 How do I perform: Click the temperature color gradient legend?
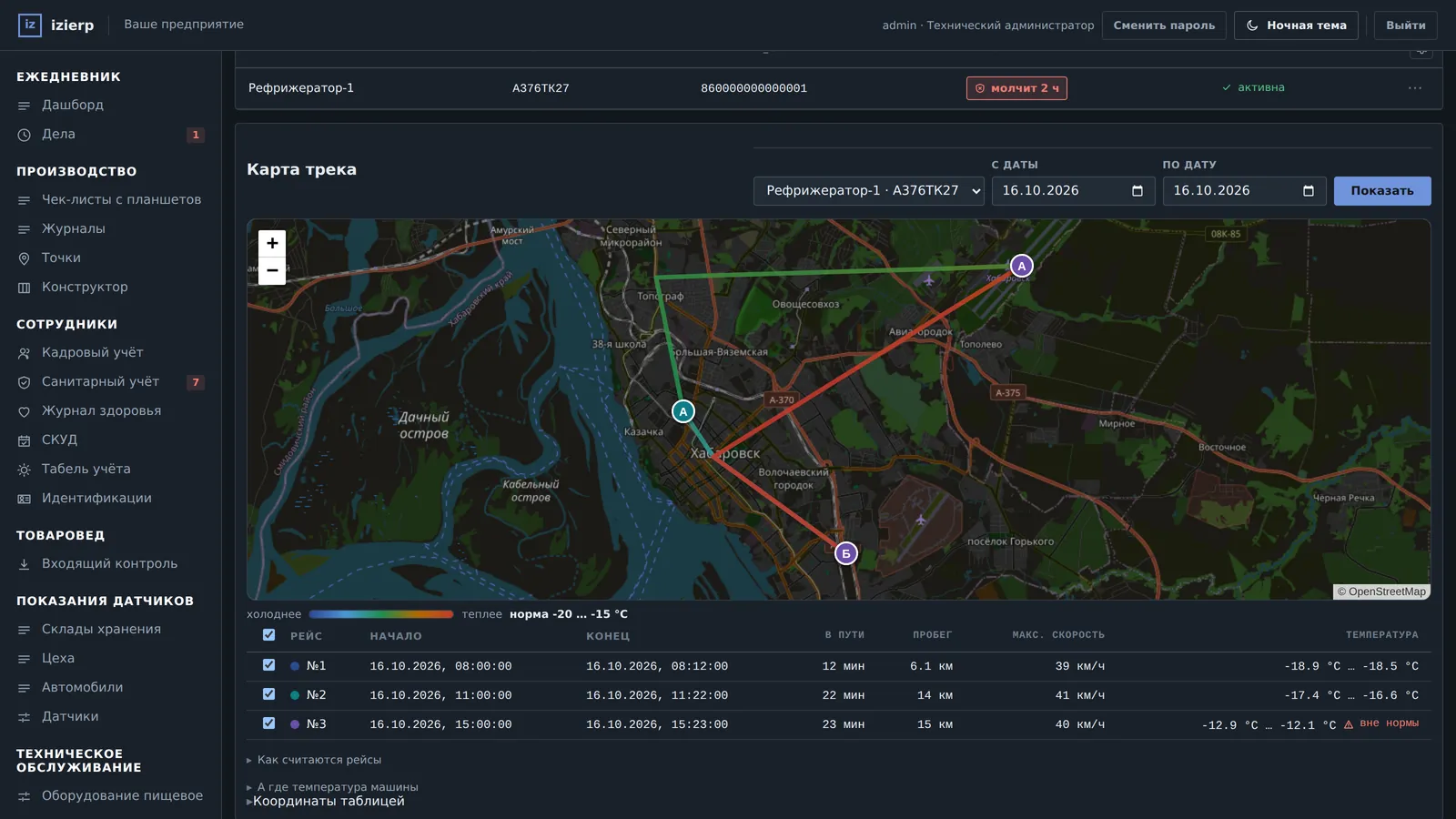(381, 614)
